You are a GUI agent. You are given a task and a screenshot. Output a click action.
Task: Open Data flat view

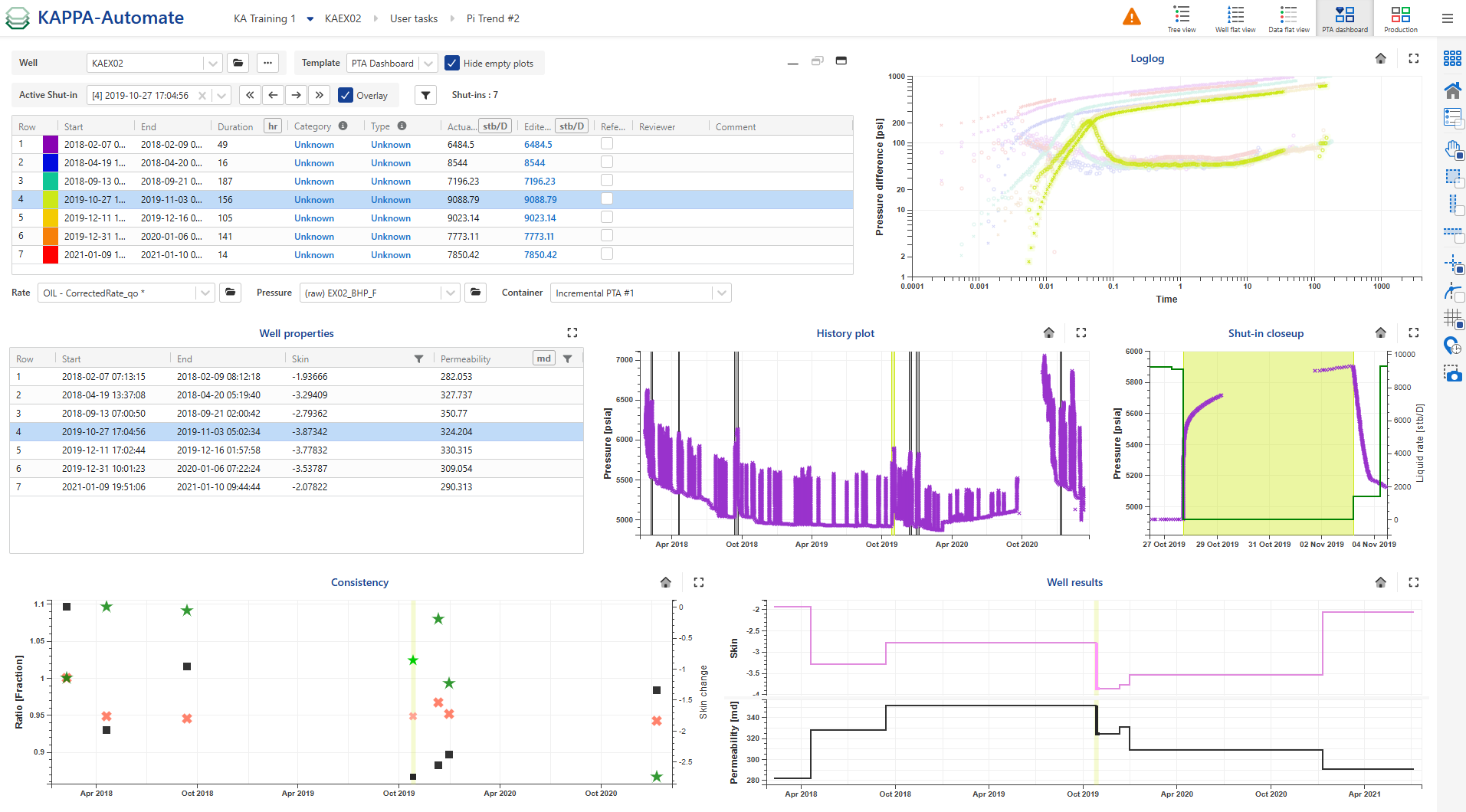pyautogui.click(x=1288, y=18)
